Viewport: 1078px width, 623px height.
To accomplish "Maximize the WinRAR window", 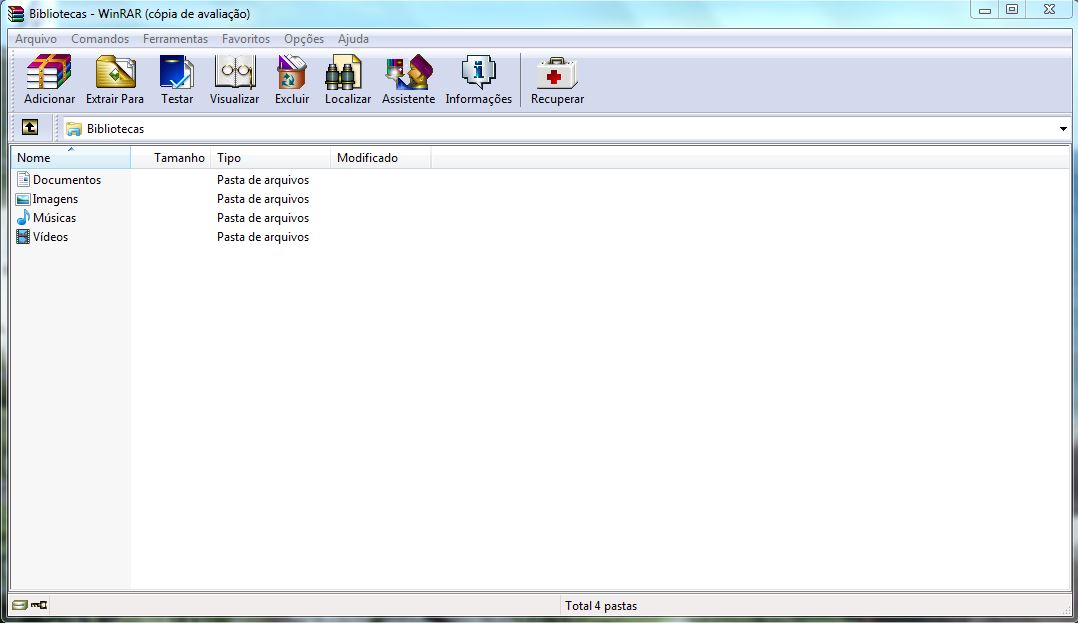I will (x=1012, y=10).
